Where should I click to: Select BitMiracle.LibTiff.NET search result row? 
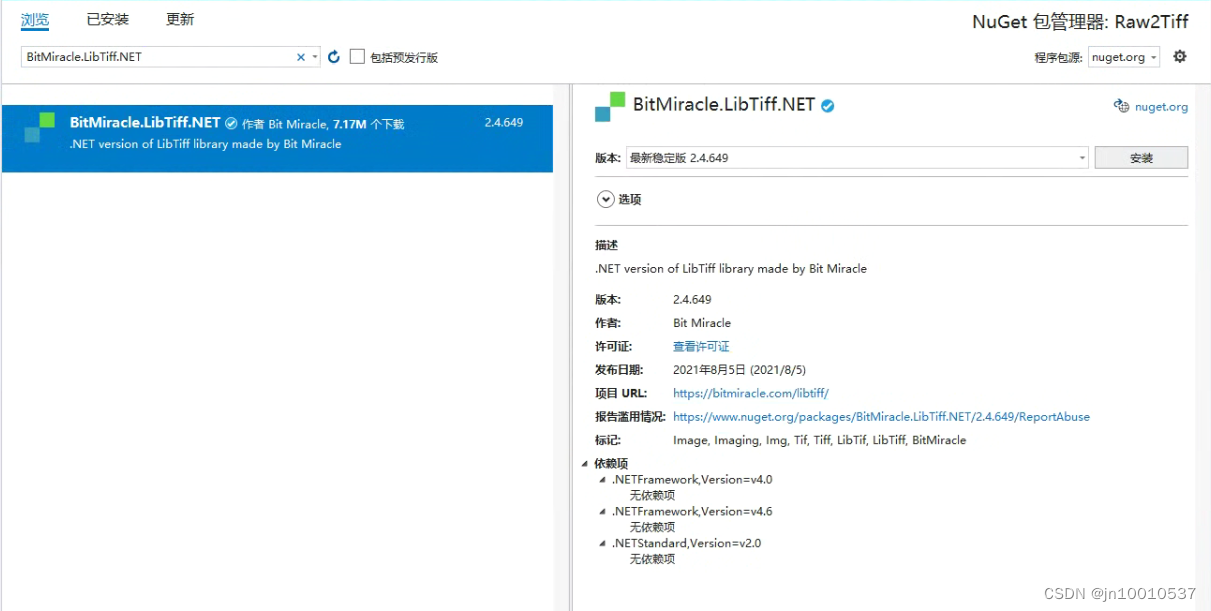(277, 138)
